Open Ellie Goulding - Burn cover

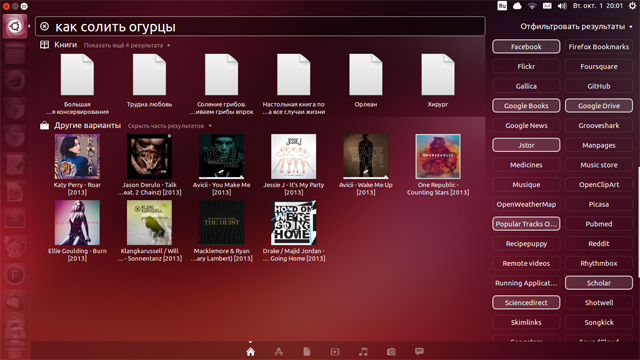[77, 222]
